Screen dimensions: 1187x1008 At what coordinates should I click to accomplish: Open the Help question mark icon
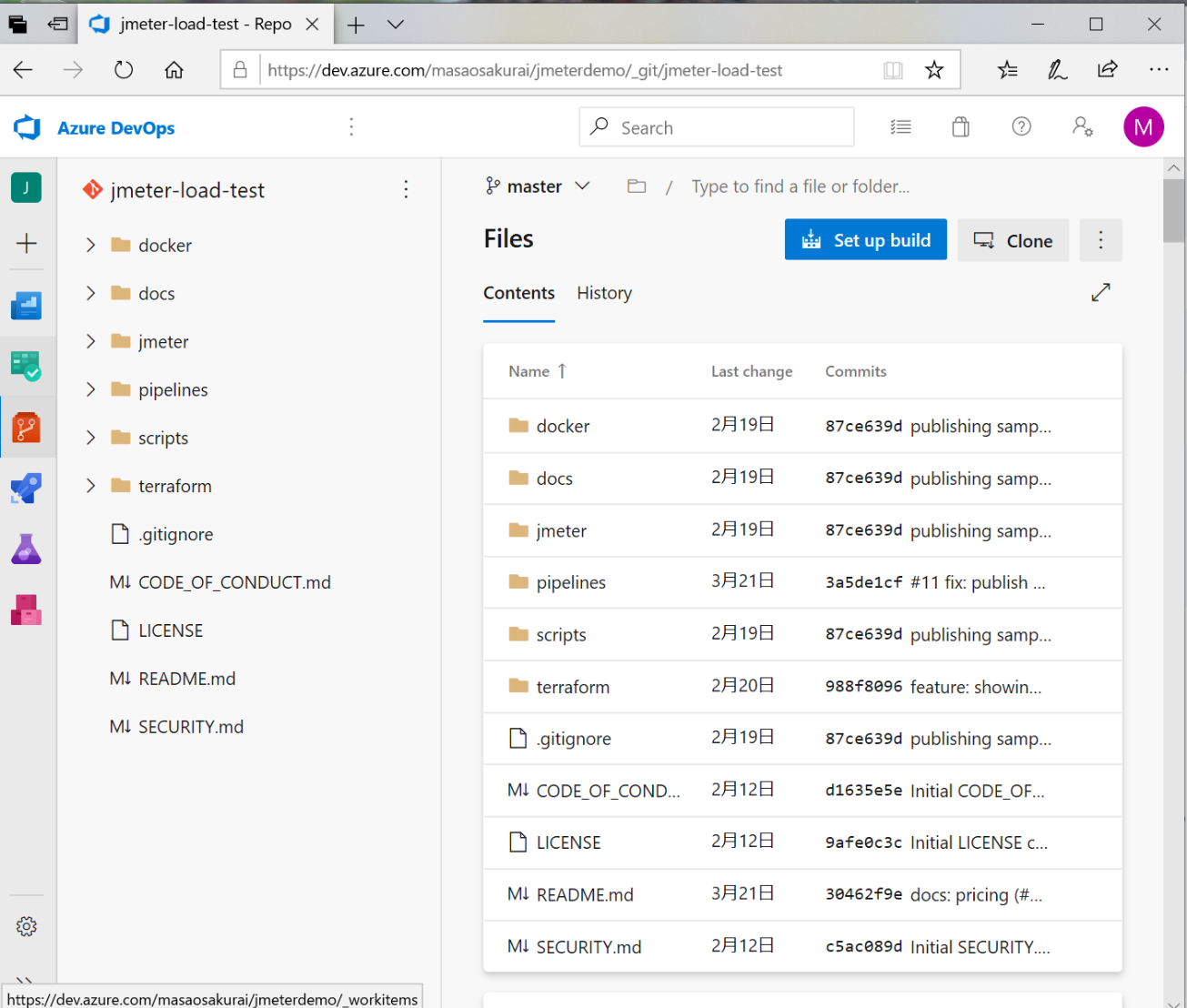pyautogui.click(x=1021, y=127)
